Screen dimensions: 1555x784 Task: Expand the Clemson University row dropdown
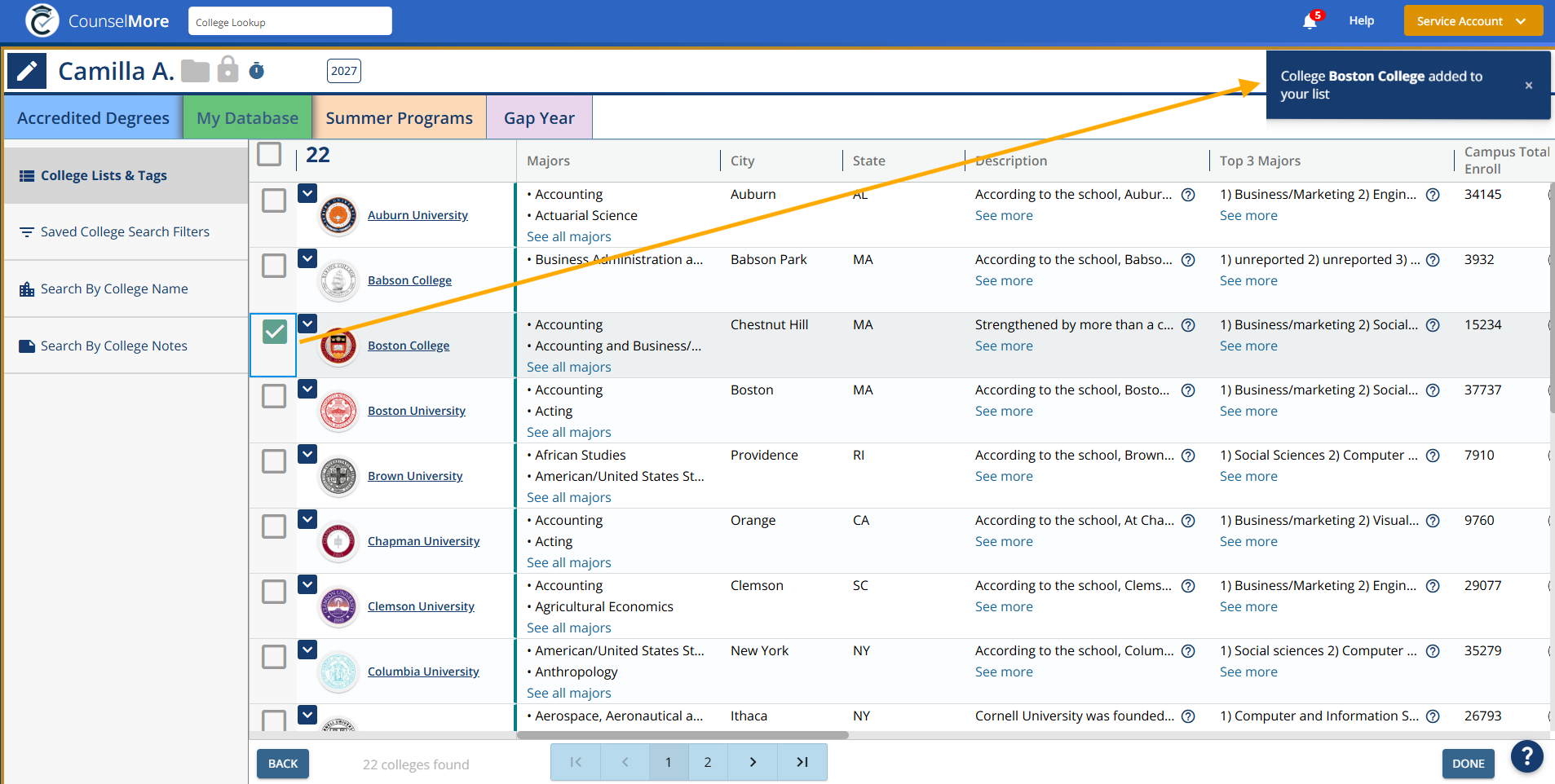click(307, 584)
